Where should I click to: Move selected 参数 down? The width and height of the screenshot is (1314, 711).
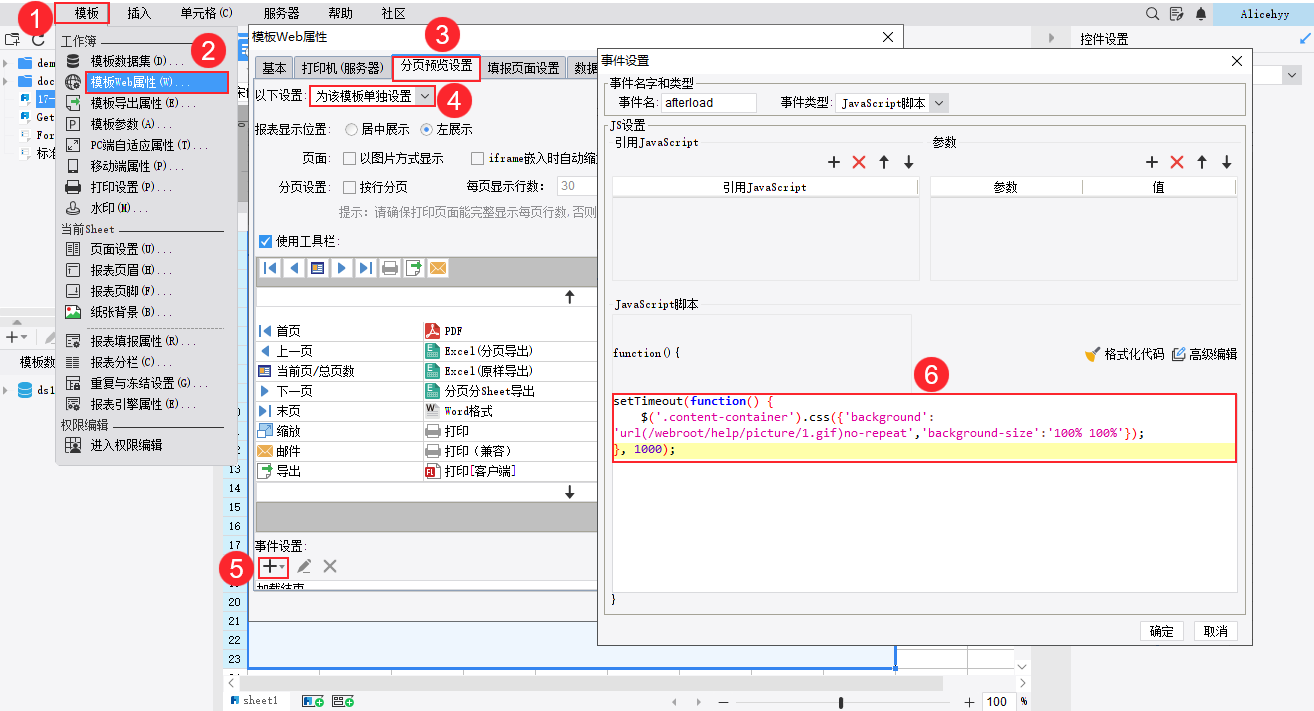1227,162
